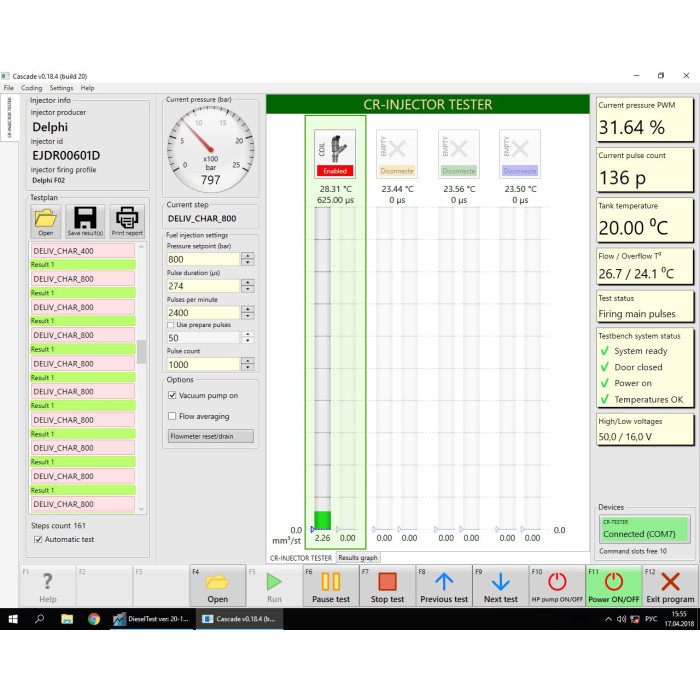Click the Save result(s) floppy disk icon
This screenshot has width=700, height=700.
85,220
